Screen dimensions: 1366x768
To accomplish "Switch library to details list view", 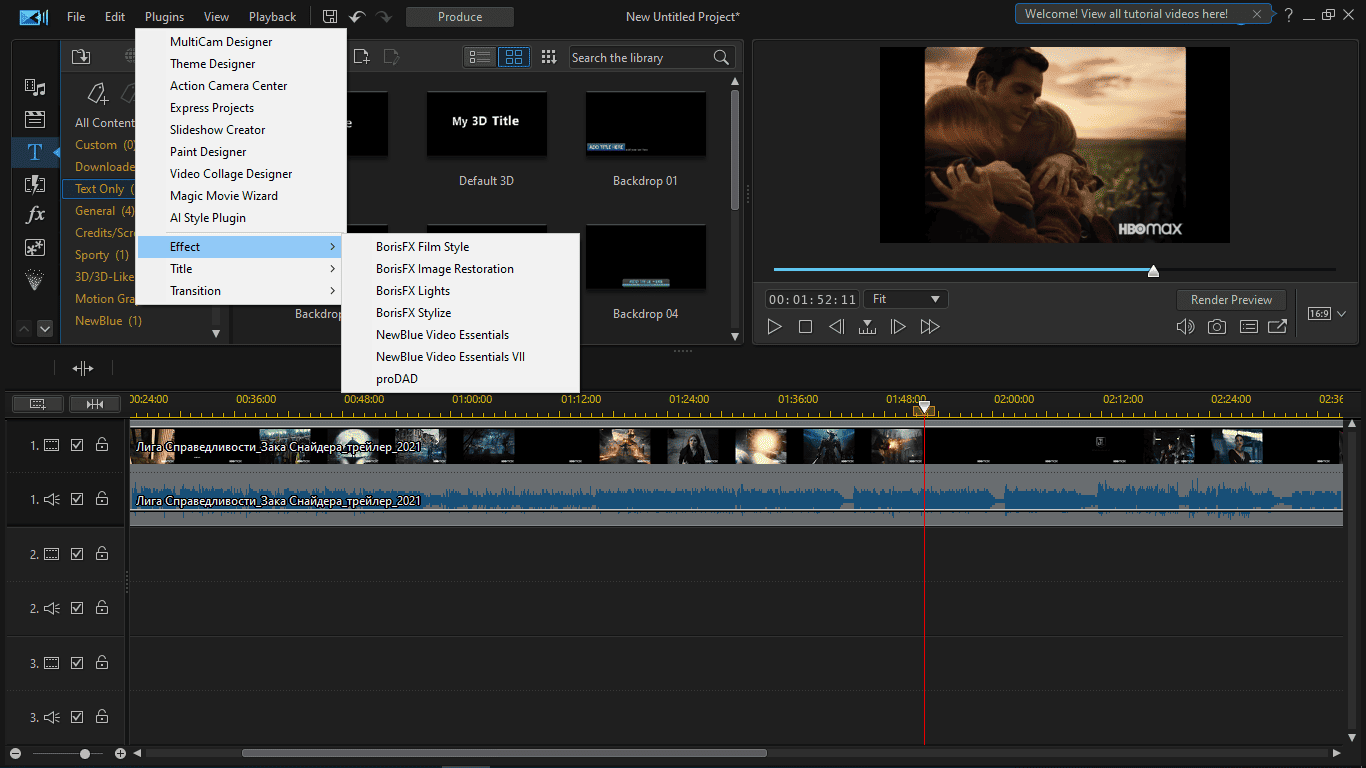I will [481, 57].
